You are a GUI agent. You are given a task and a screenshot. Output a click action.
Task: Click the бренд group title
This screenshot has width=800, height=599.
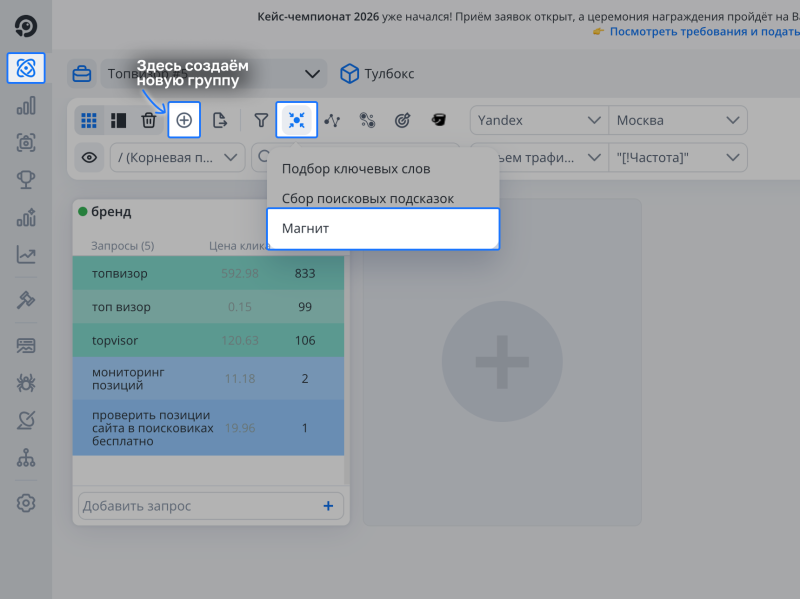[111, 212]
